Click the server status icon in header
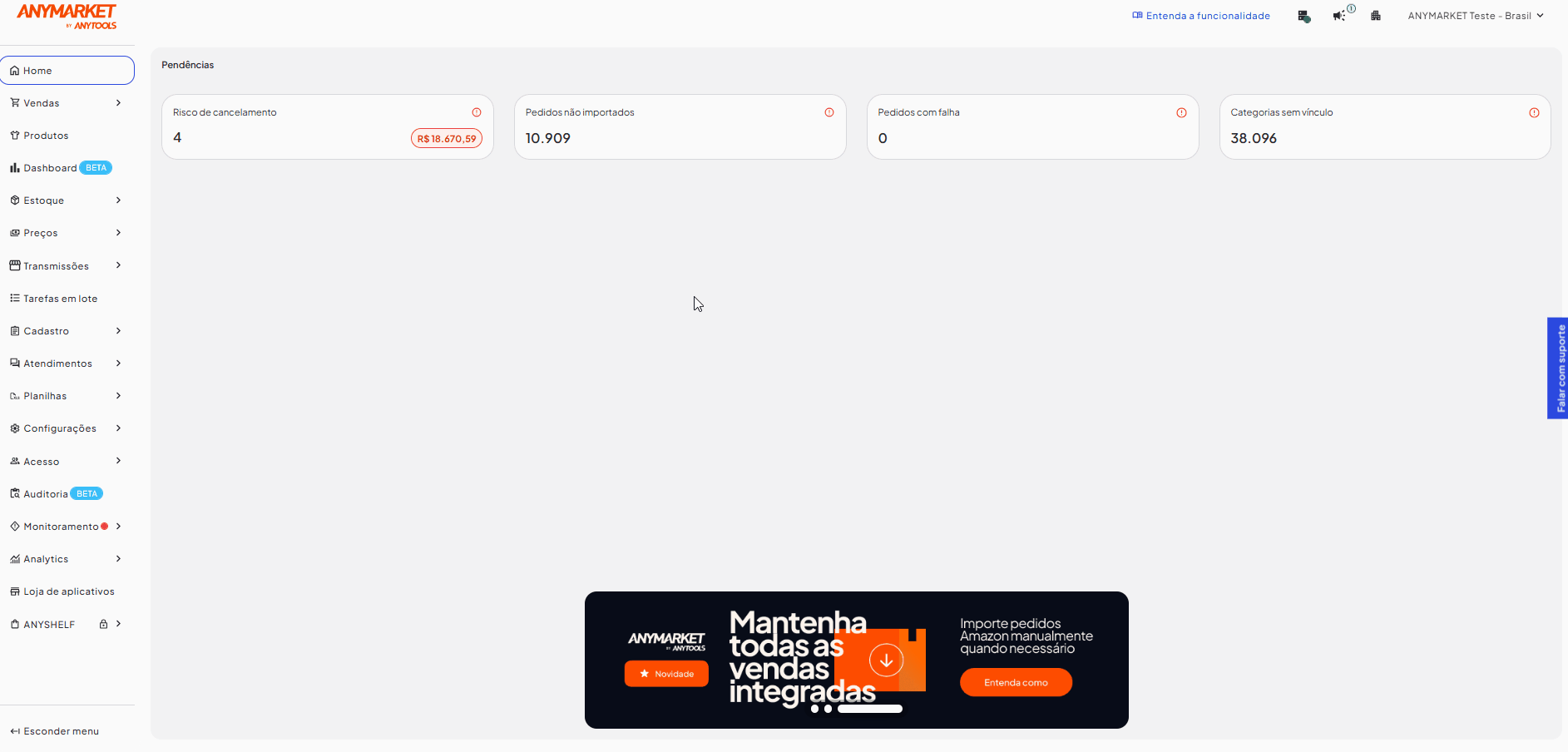Screen dimensions: 1568x752 [1303, 17]
